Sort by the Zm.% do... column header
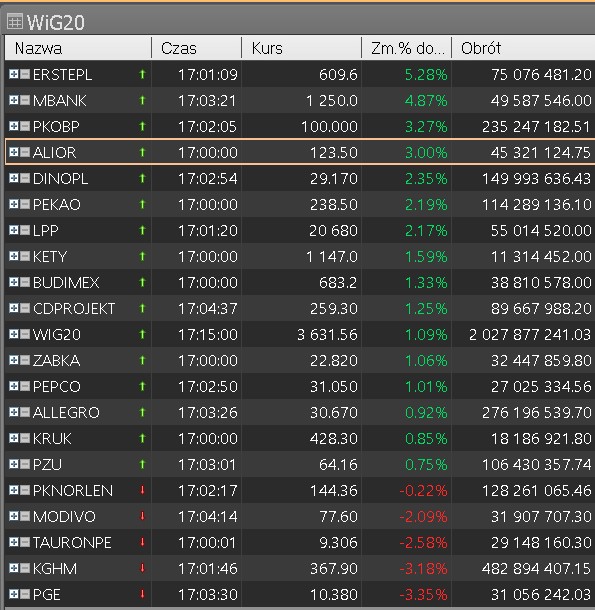 (x=407, y=48)
